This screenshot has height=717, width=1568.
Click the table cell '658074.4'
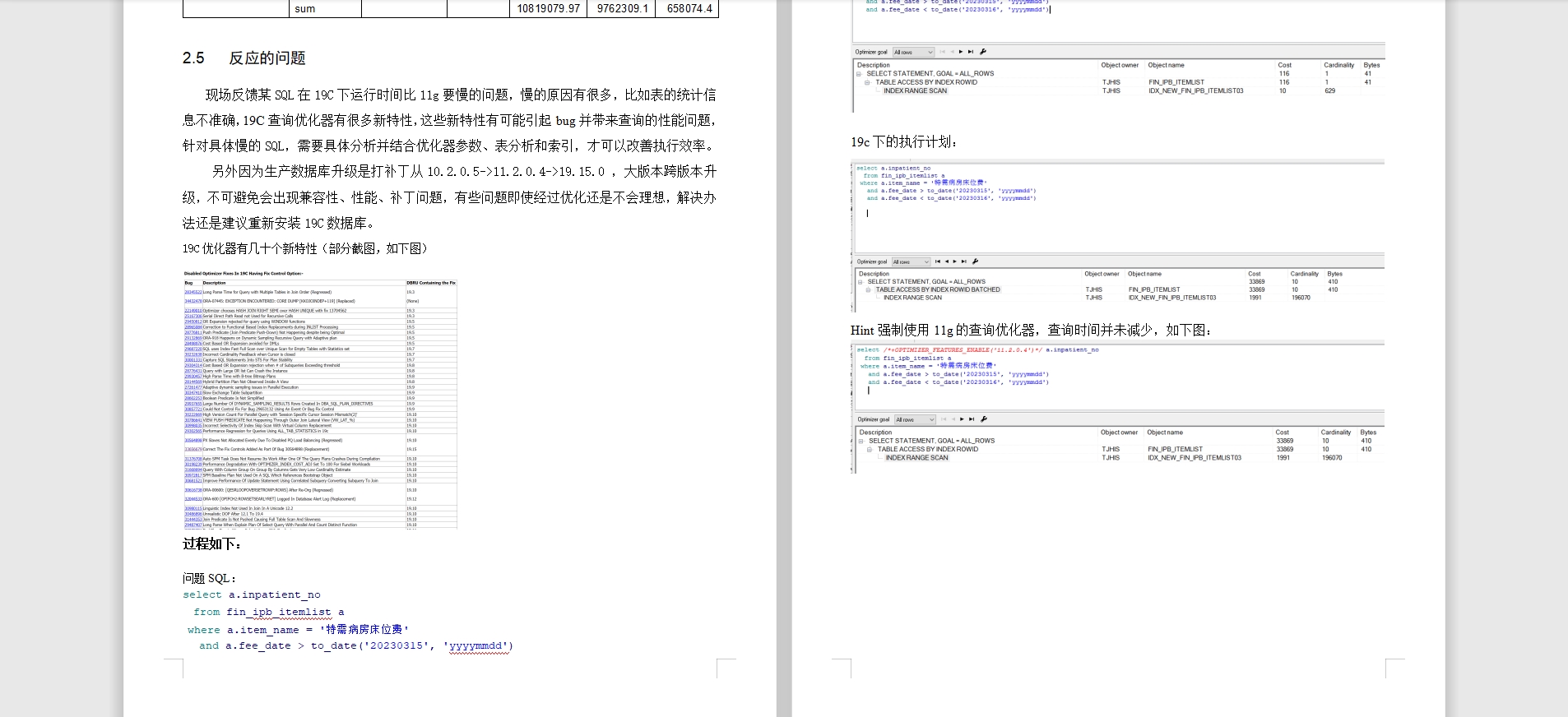(x=689, y=8)
